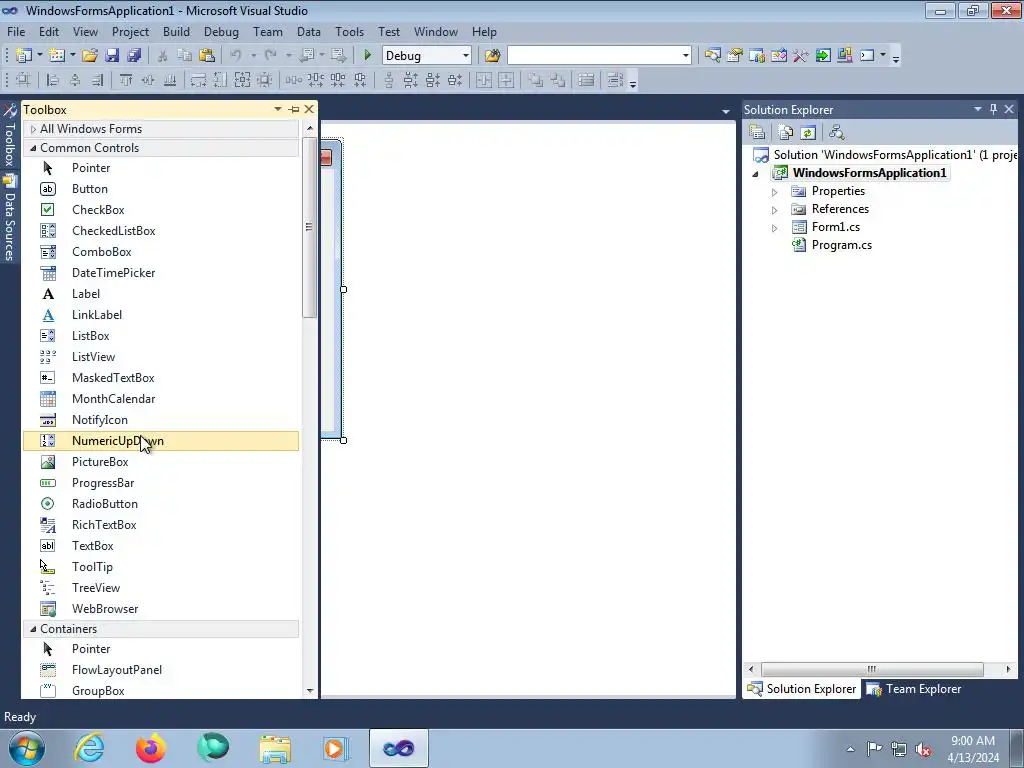Choose the CheckedListBox toolbox item
This screenshot has width=1024, height=768.
click(x=161, y=231)
